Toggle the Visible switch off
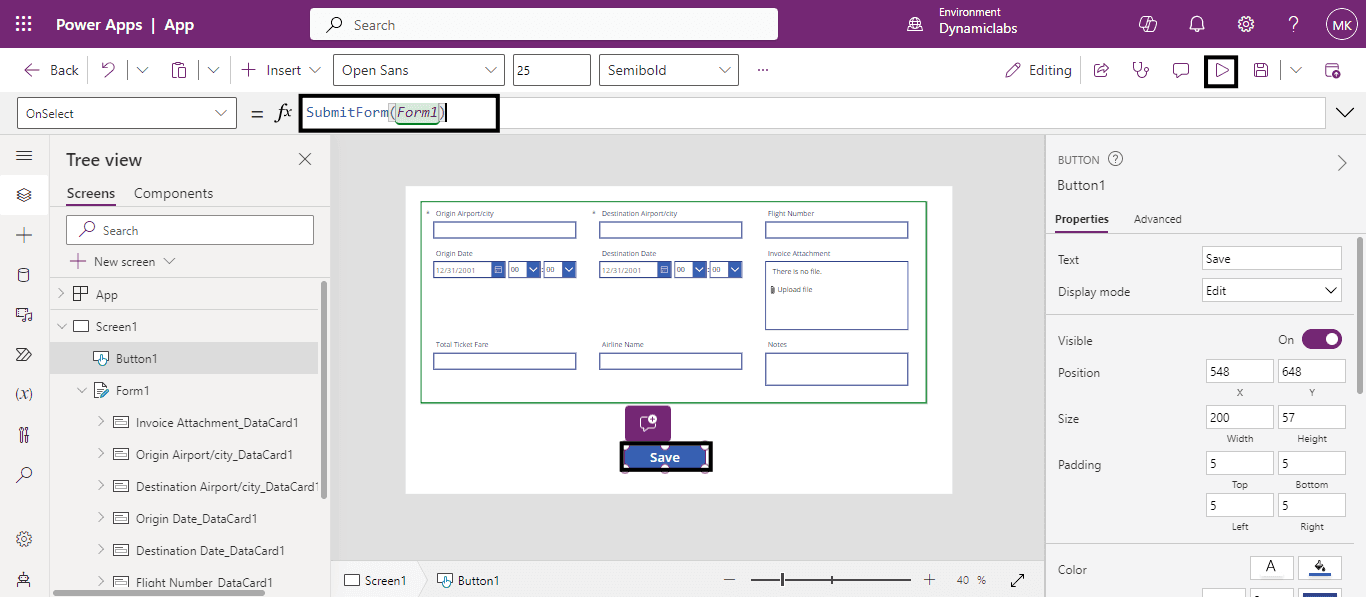Image resolution: width=1366 pixels, height=597 pixels. pyautogui.click(x=1321, y=340)
